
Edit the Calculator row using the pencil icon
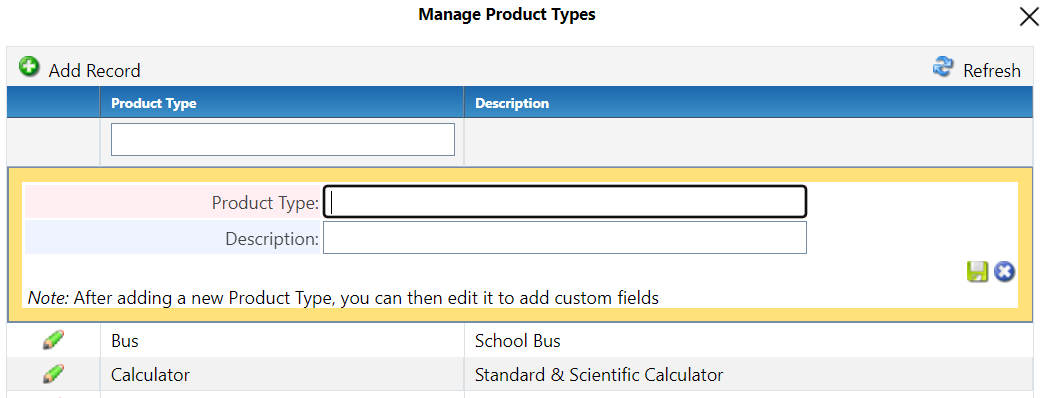coord(53,374)
